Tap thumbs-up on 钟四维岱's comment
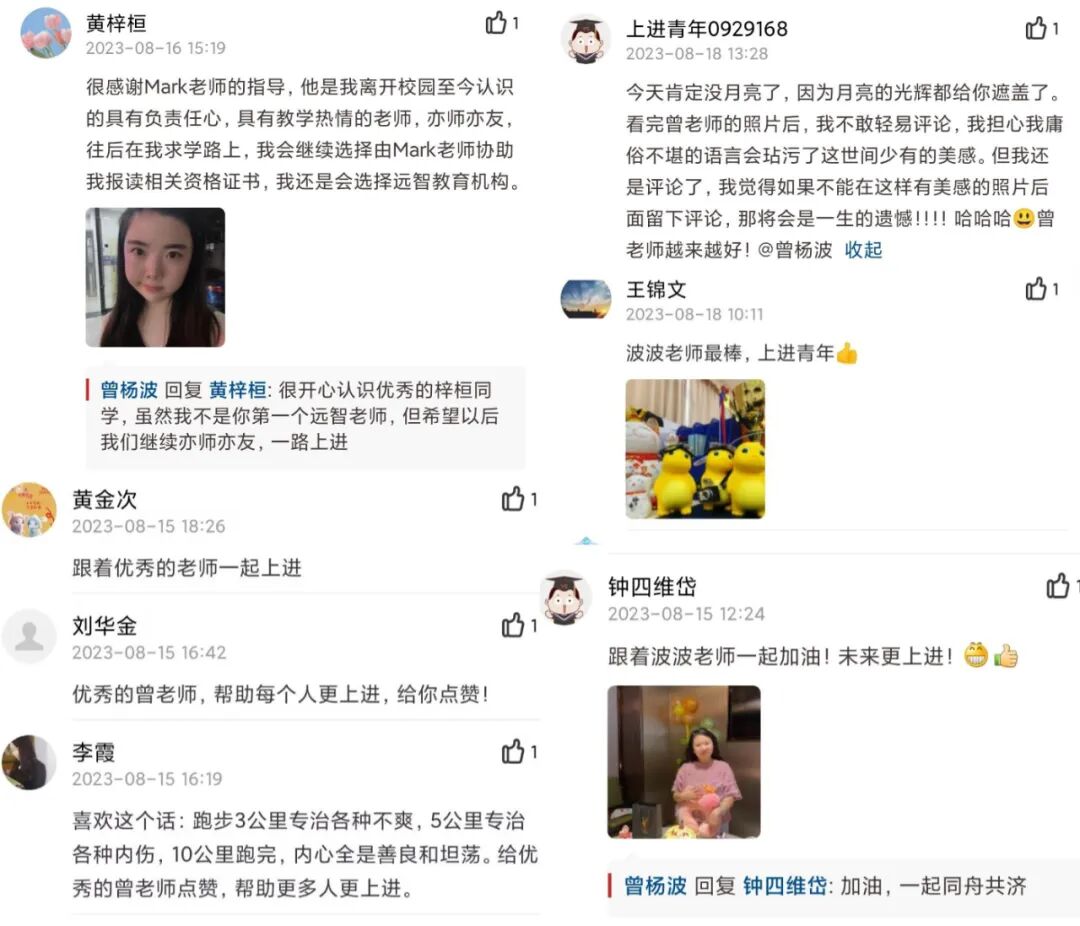The image size is (1080, 926). [1058, 586]
